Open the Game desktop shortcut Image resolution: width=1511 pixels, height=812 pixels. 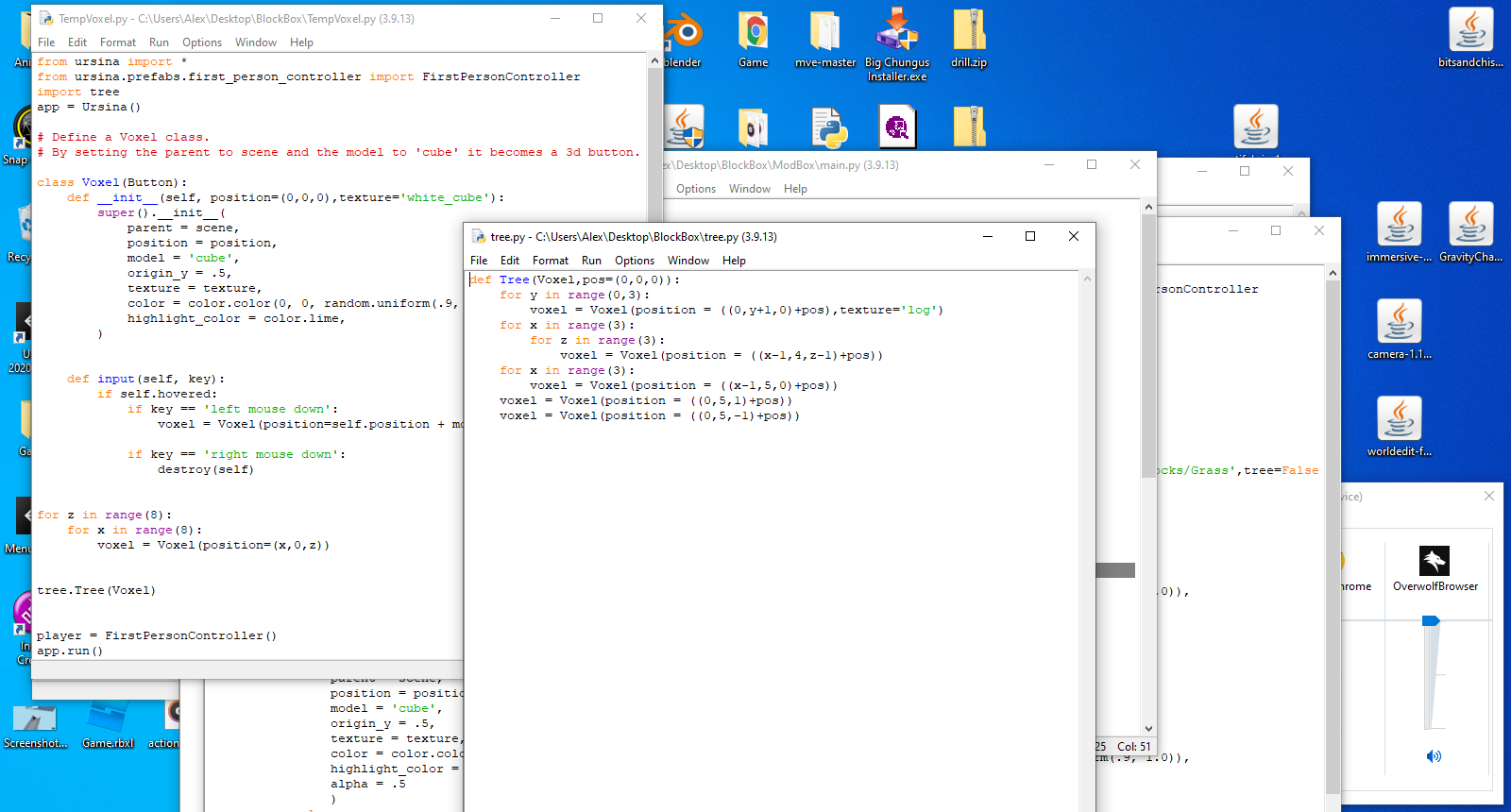click(x=753, y=38)
